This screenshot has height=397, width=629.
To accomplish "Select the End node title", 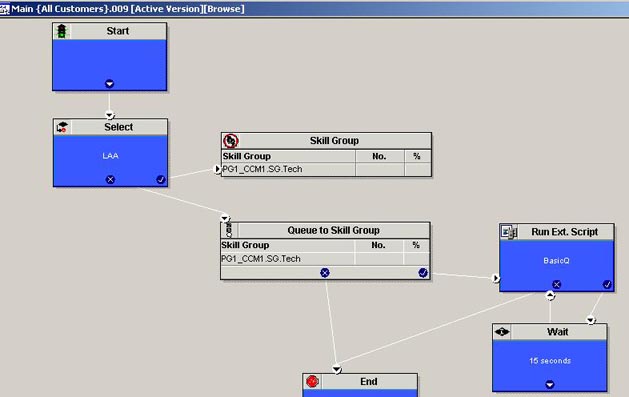I will click(369, 381).
